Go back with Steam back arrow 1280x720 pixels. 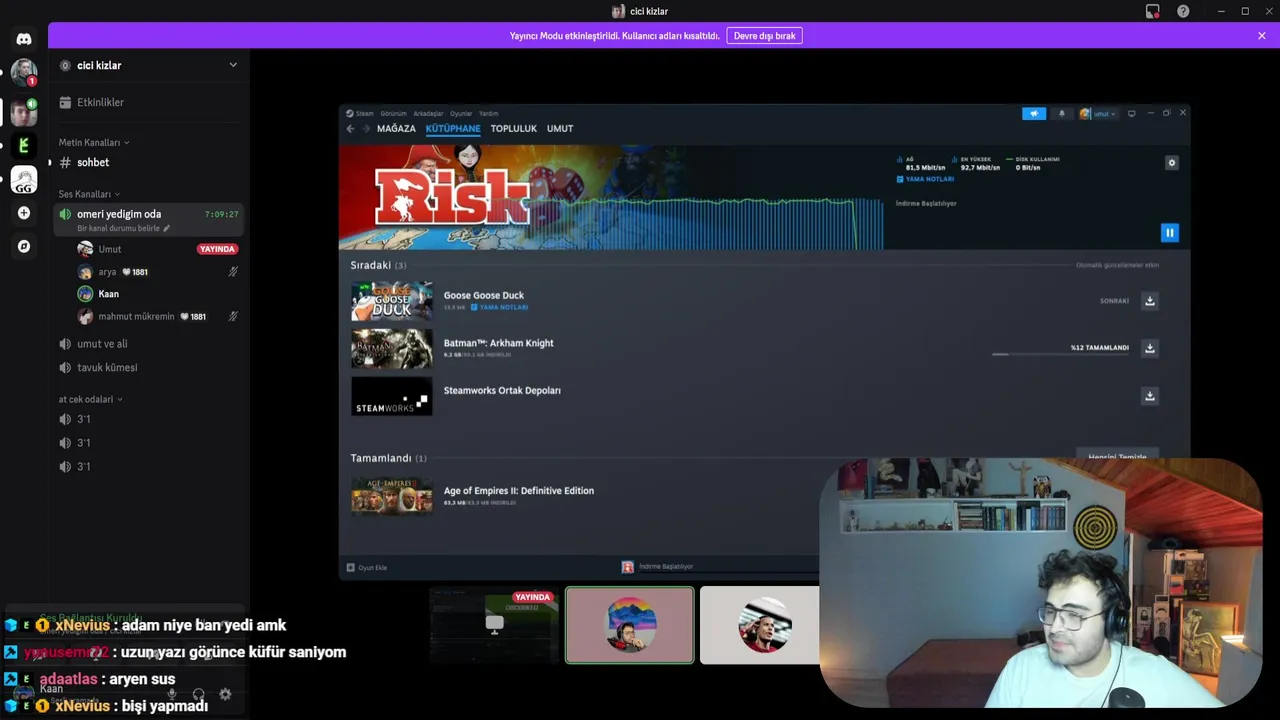click(x=350, y=129)
